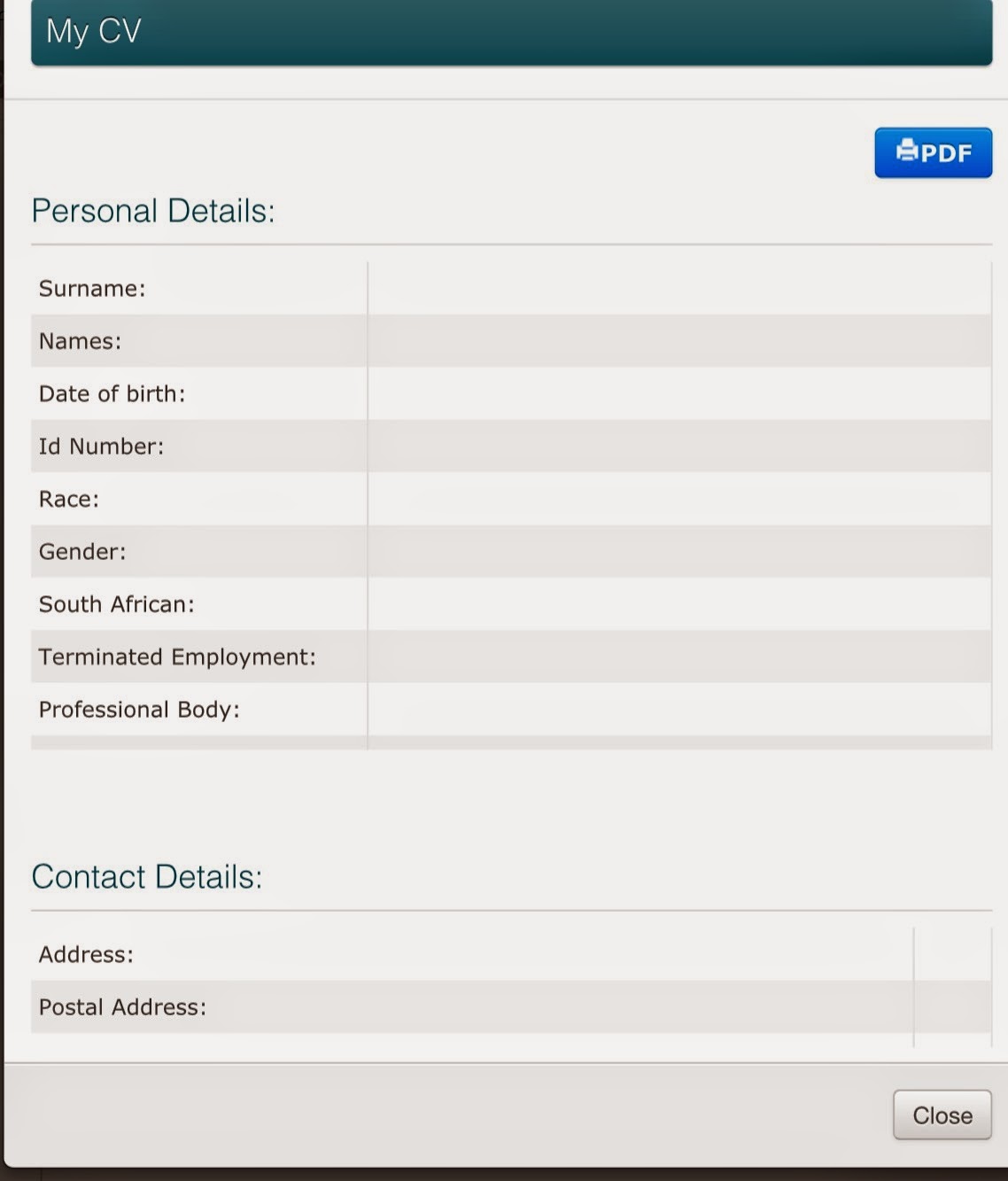Click the Names row label
Screen dimensions: 1008x1181
pos(80,341)
